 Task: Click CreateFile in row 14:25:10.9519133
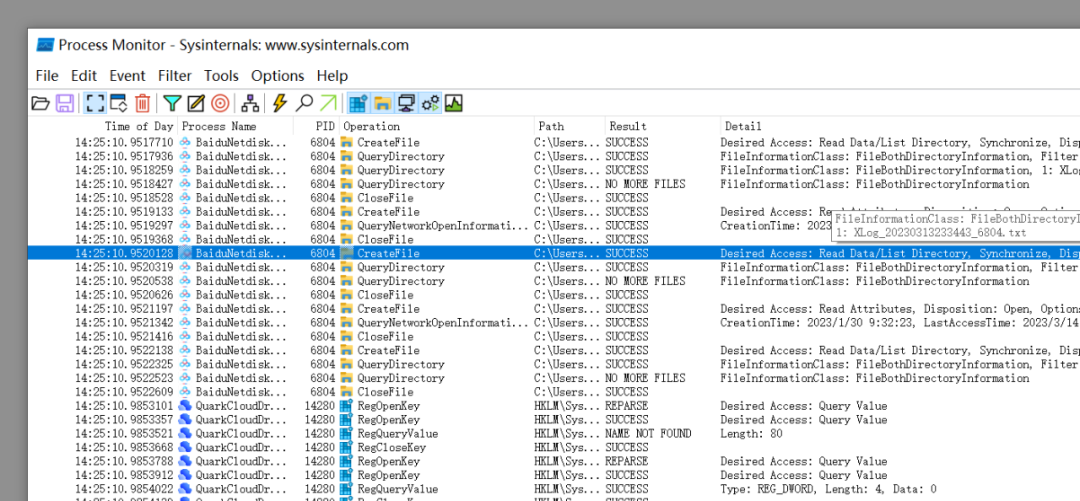(x=388, y=212)
